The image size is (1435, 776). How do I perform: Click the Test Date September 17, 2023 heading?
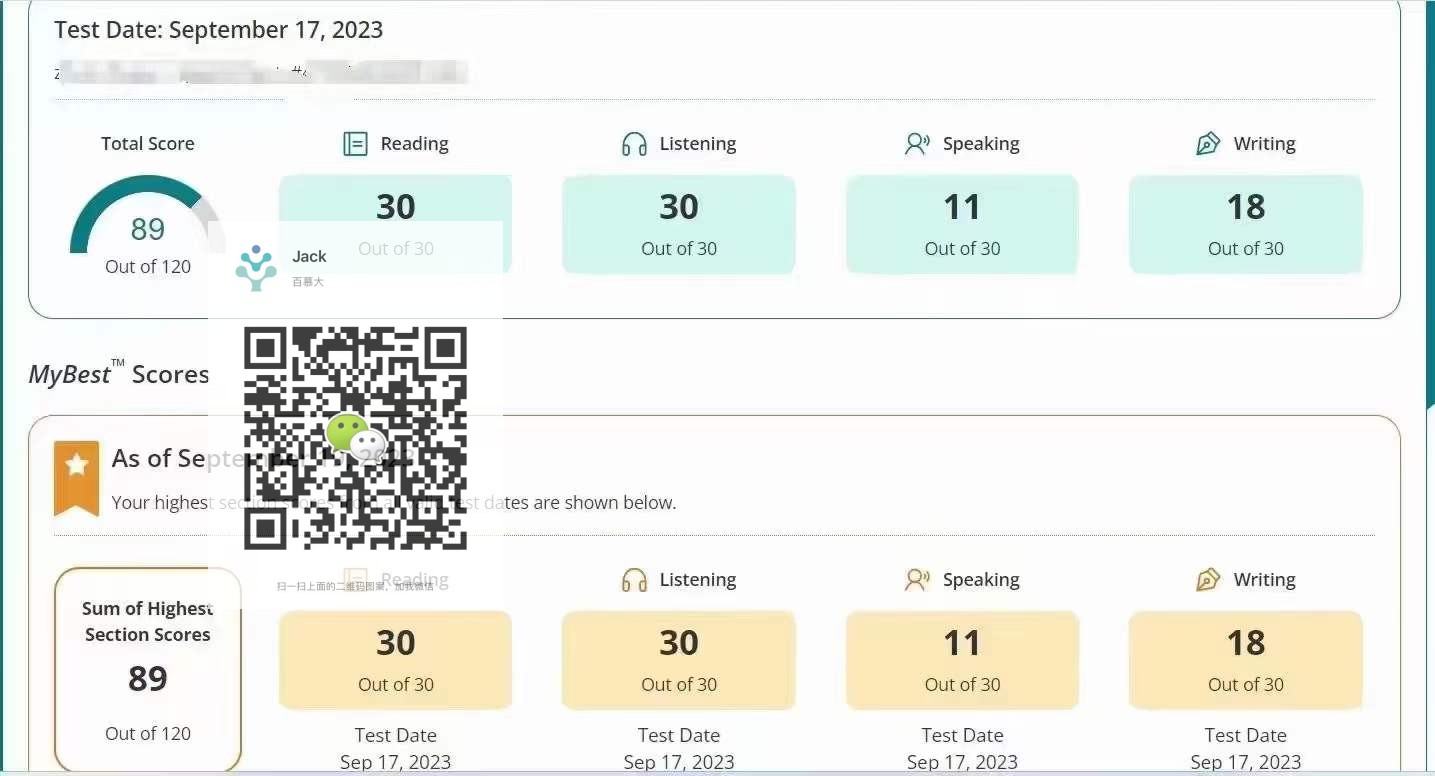pyautogui.click(x=219, y=29)
